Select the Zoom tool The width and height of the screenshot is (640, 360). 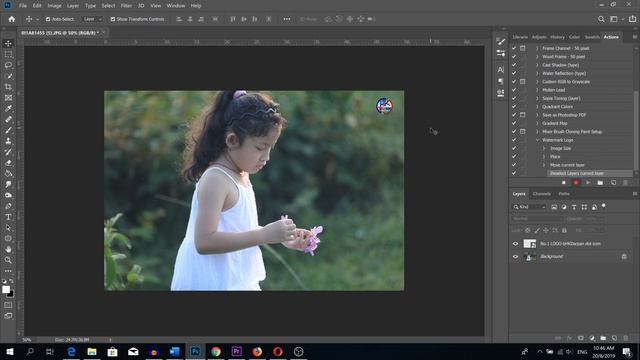8,260
